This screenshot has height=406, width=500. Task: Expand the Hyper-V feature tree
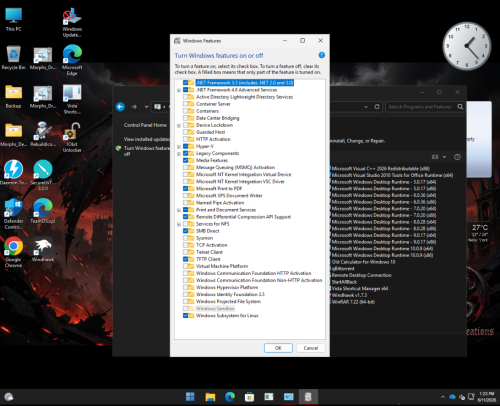click(179, 146)
